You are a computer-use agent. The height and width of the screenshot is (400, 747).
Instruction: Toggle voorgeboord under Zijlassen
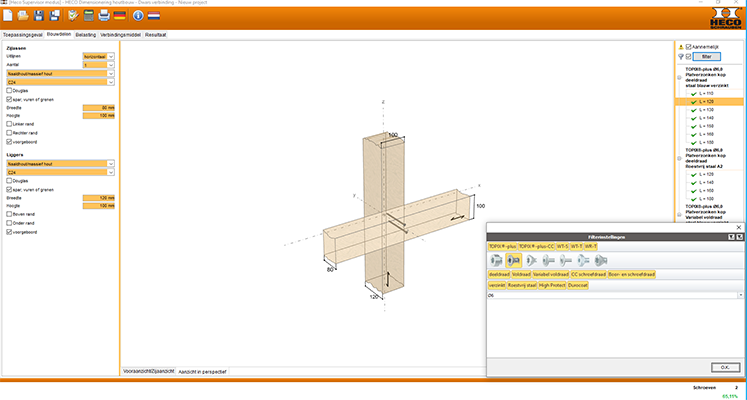9,142
